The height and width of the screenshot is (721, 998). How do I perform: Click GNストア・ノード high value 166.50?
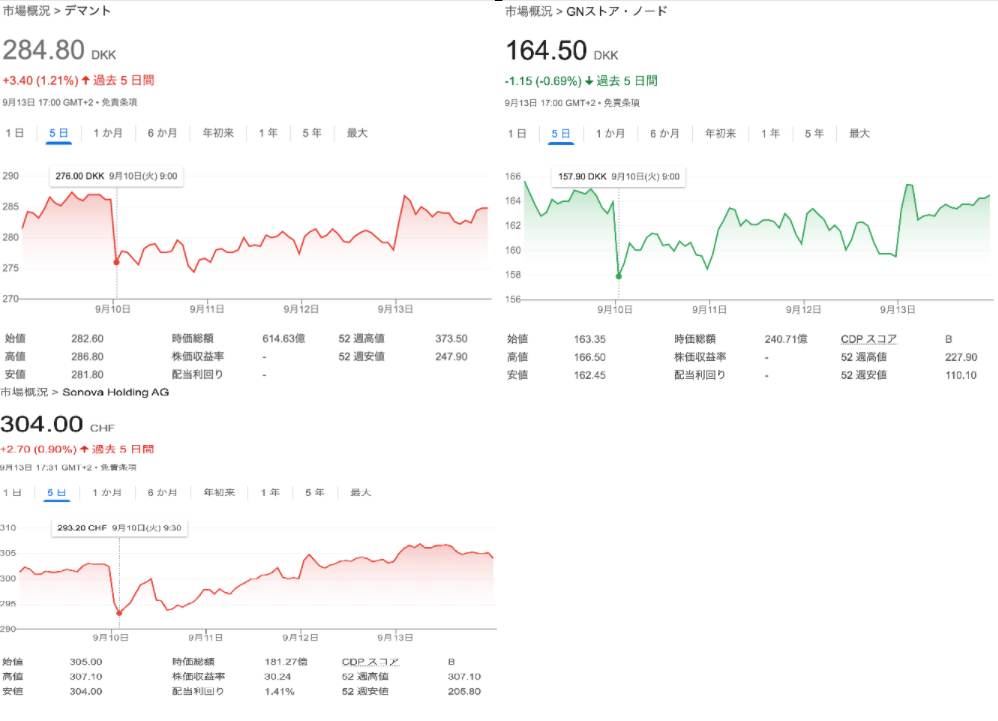tap(589, 357)
